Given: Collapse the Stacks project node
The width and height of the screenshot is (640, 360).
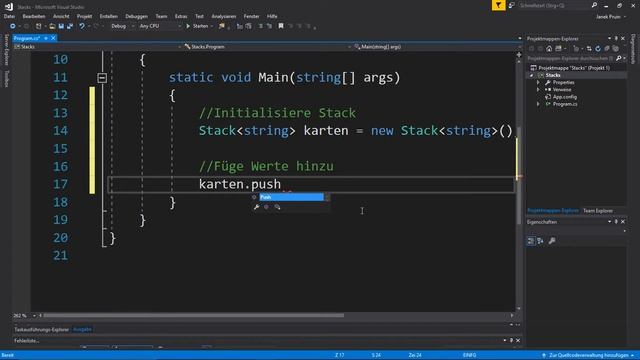Looking at the screenshot, I should click(531, 76).
